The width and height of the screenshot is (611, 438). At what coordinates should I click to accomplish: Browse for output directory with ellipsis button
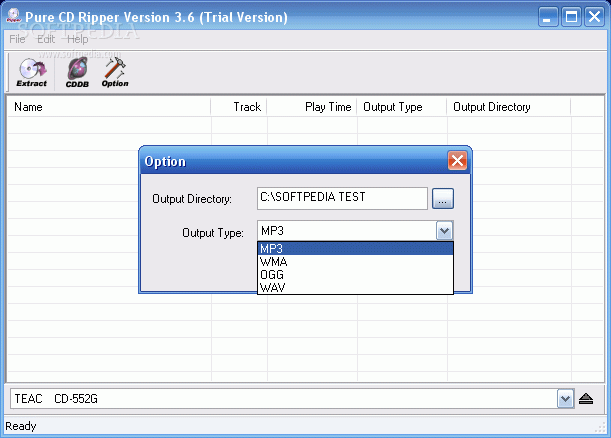(x=443, y=198)
